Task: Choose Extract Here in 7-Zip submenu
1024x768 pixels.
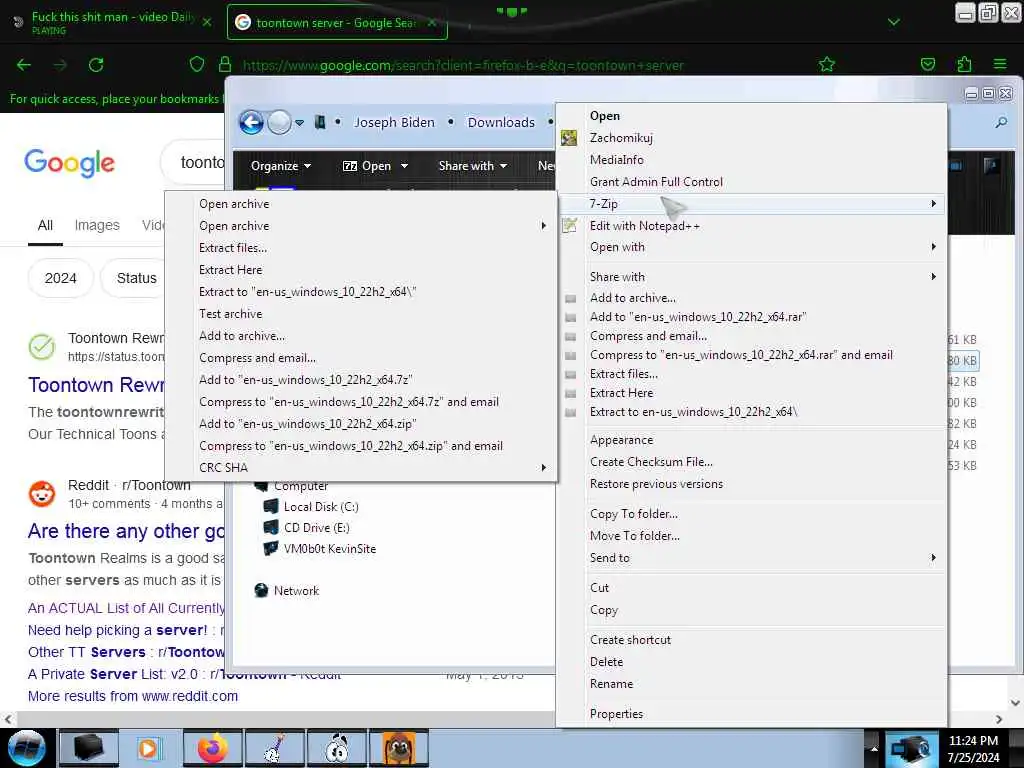Action: tap(231, 270)
